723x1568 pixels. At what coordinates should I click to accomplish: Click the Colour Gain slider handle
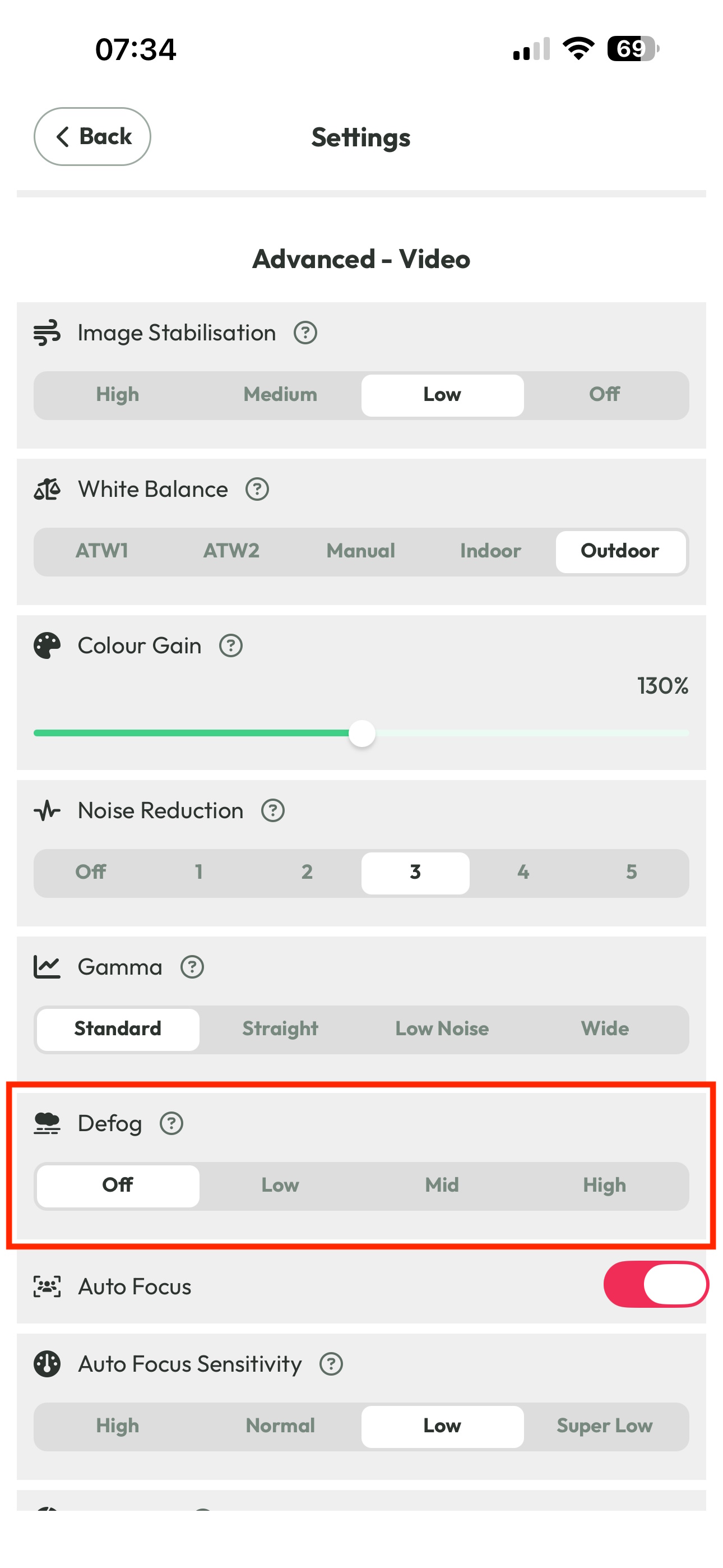click(362, 734)
